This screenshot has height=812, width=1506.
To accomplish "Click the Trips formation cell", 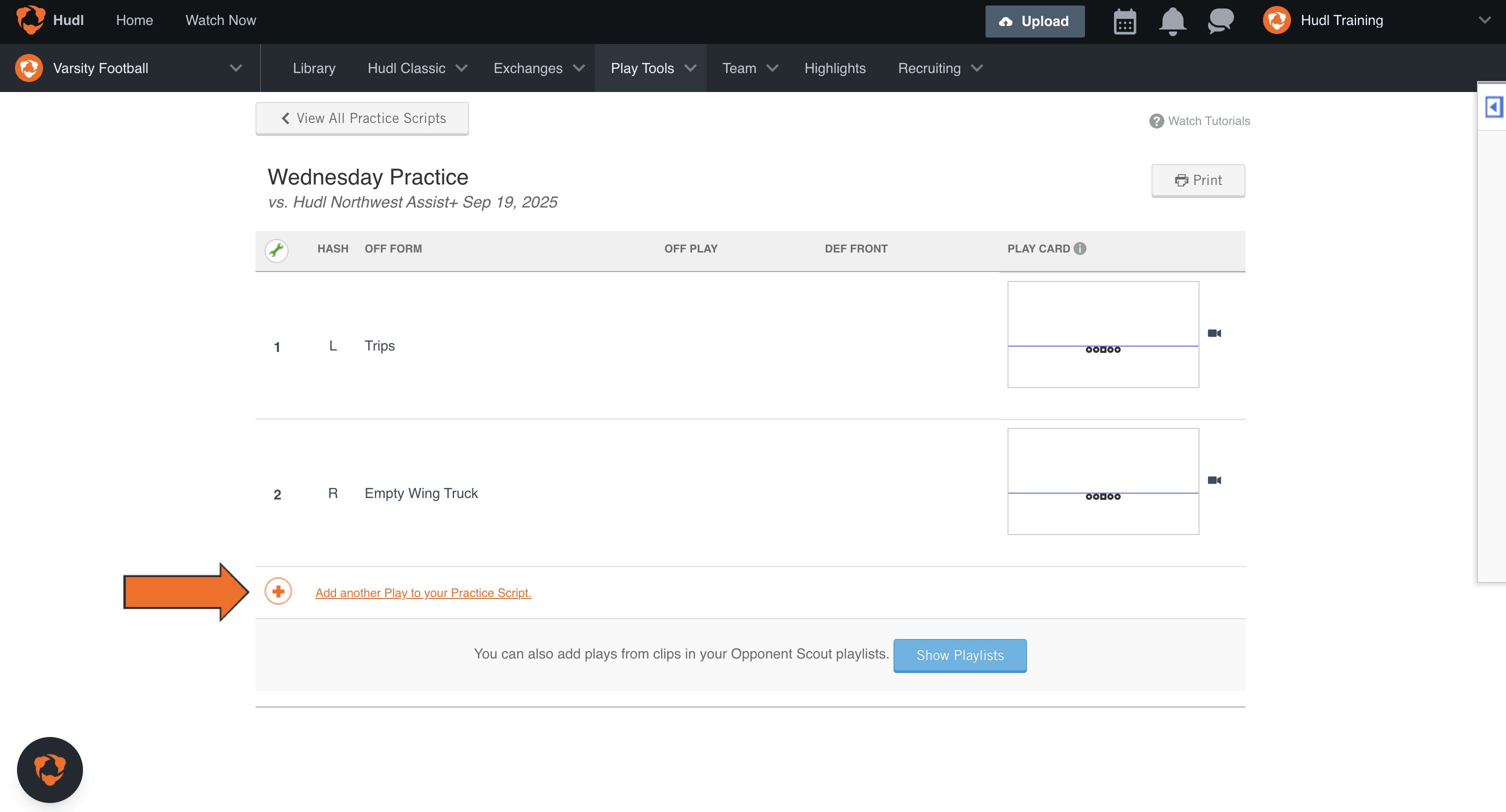I will tap(380, 345).
